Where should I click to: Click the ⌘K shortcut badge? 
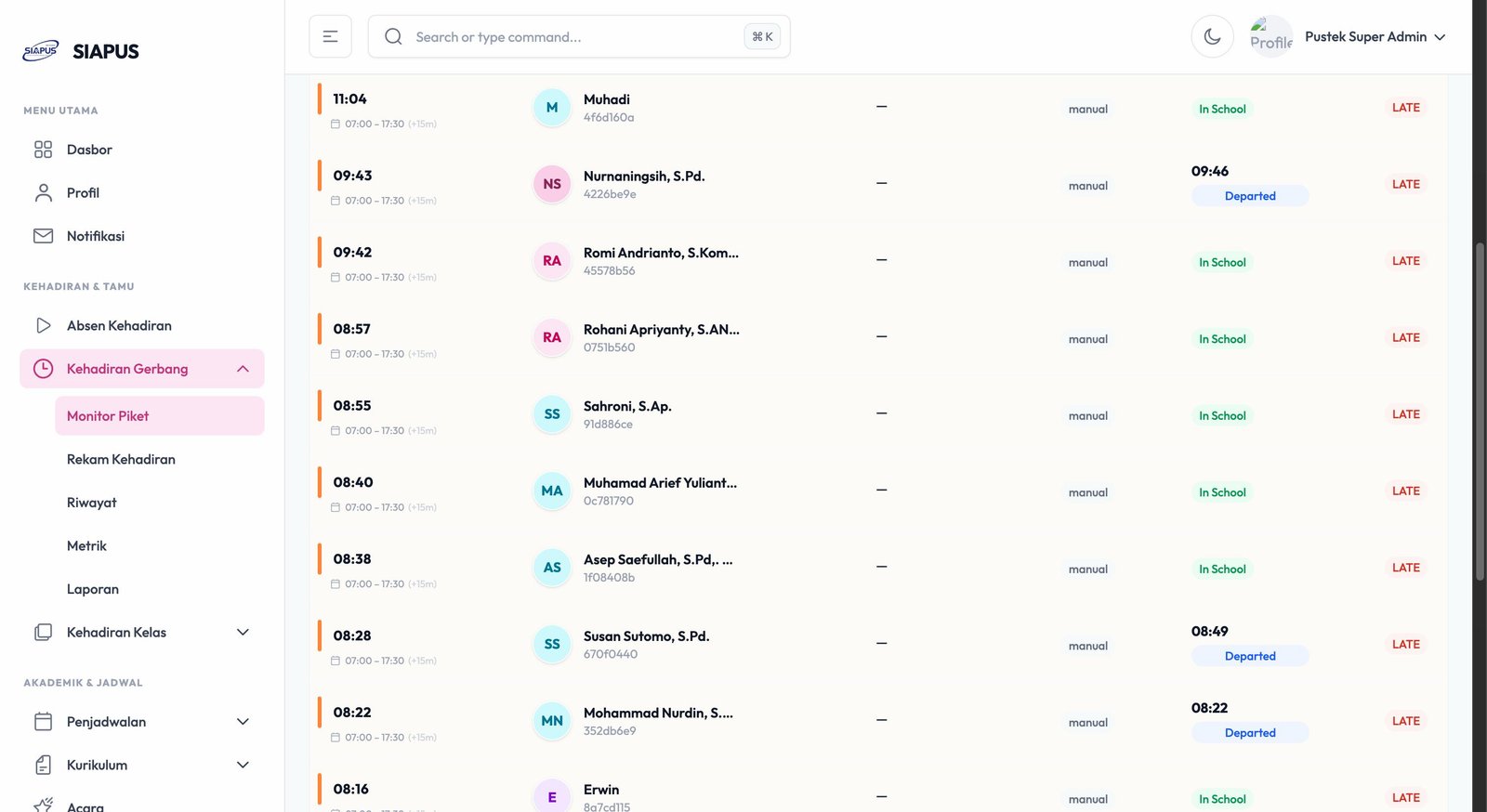[762, 36]
